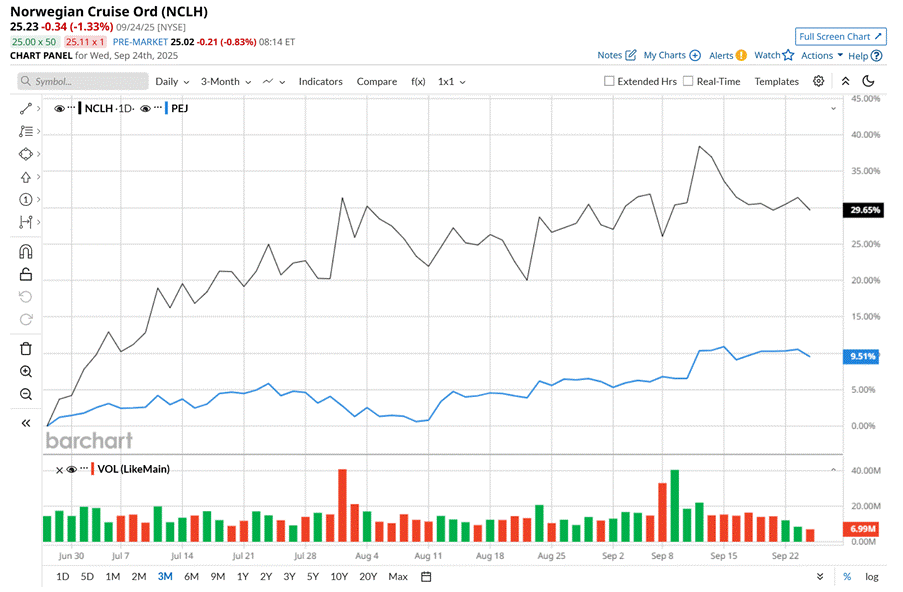Redo the last chart action

point(25,320)
